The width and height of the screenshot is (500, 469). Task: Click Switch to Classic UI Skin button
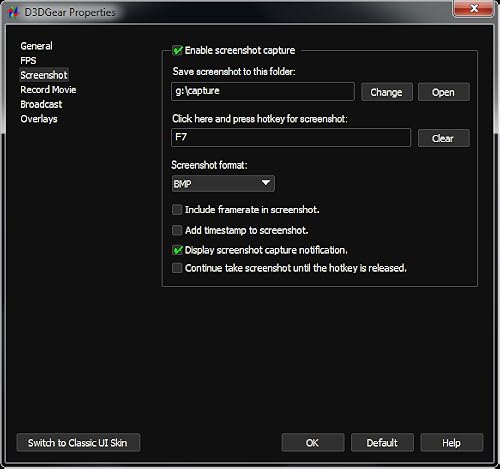coord(78,443)
